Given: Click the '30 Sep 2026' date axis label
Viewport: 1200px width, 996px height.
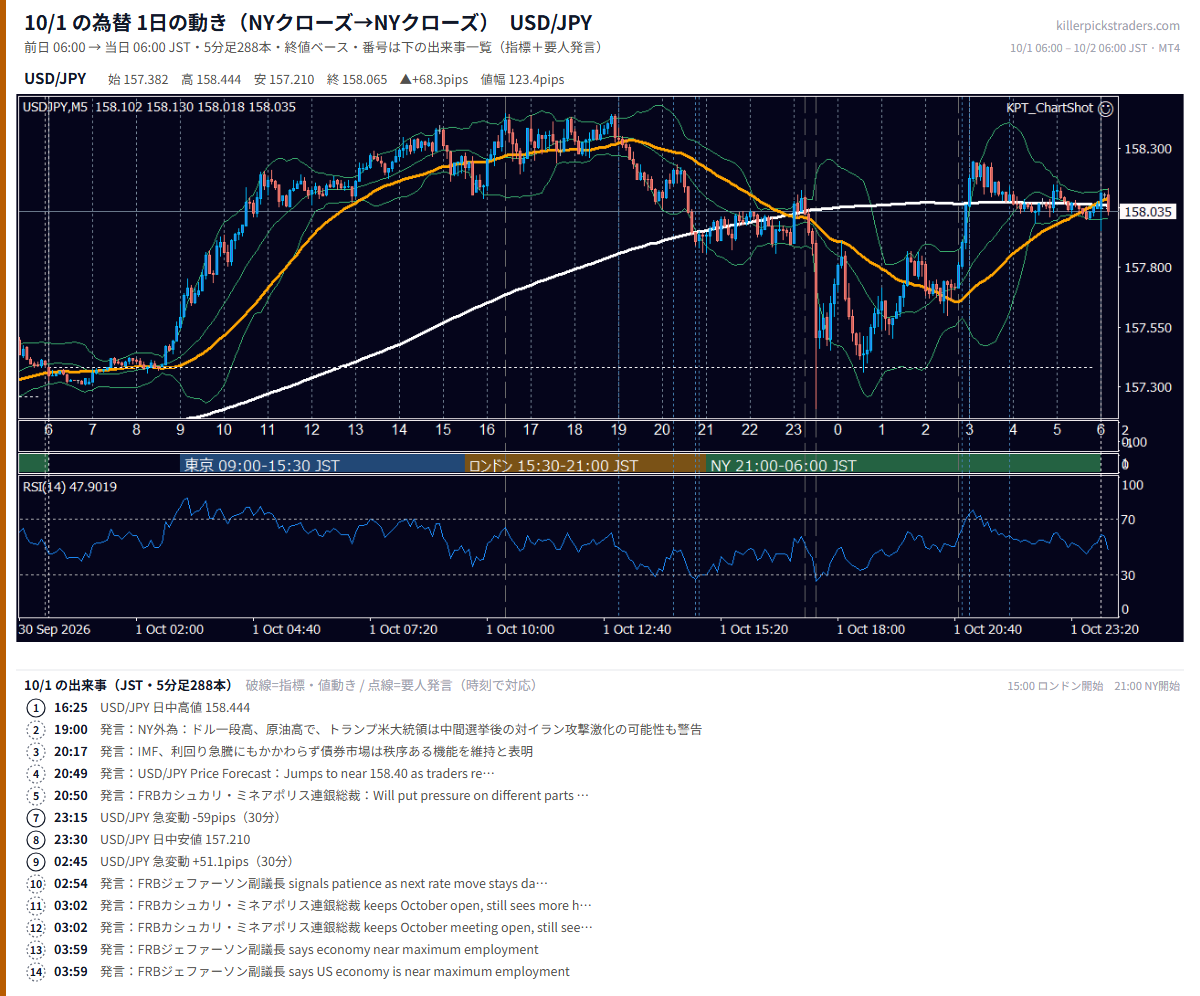Looking at the screenshot, I should click(55, 629).
